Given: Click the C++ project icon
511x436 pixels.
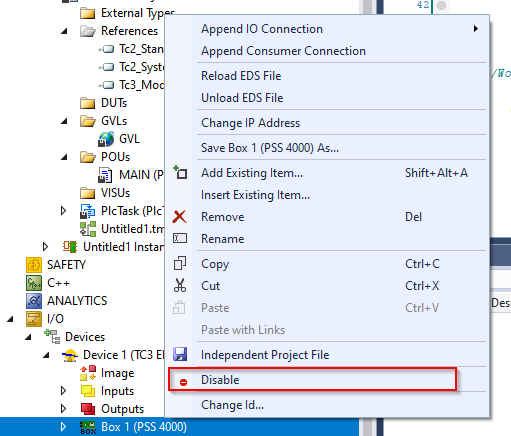Looking at the screenshot, I should 34,283.
